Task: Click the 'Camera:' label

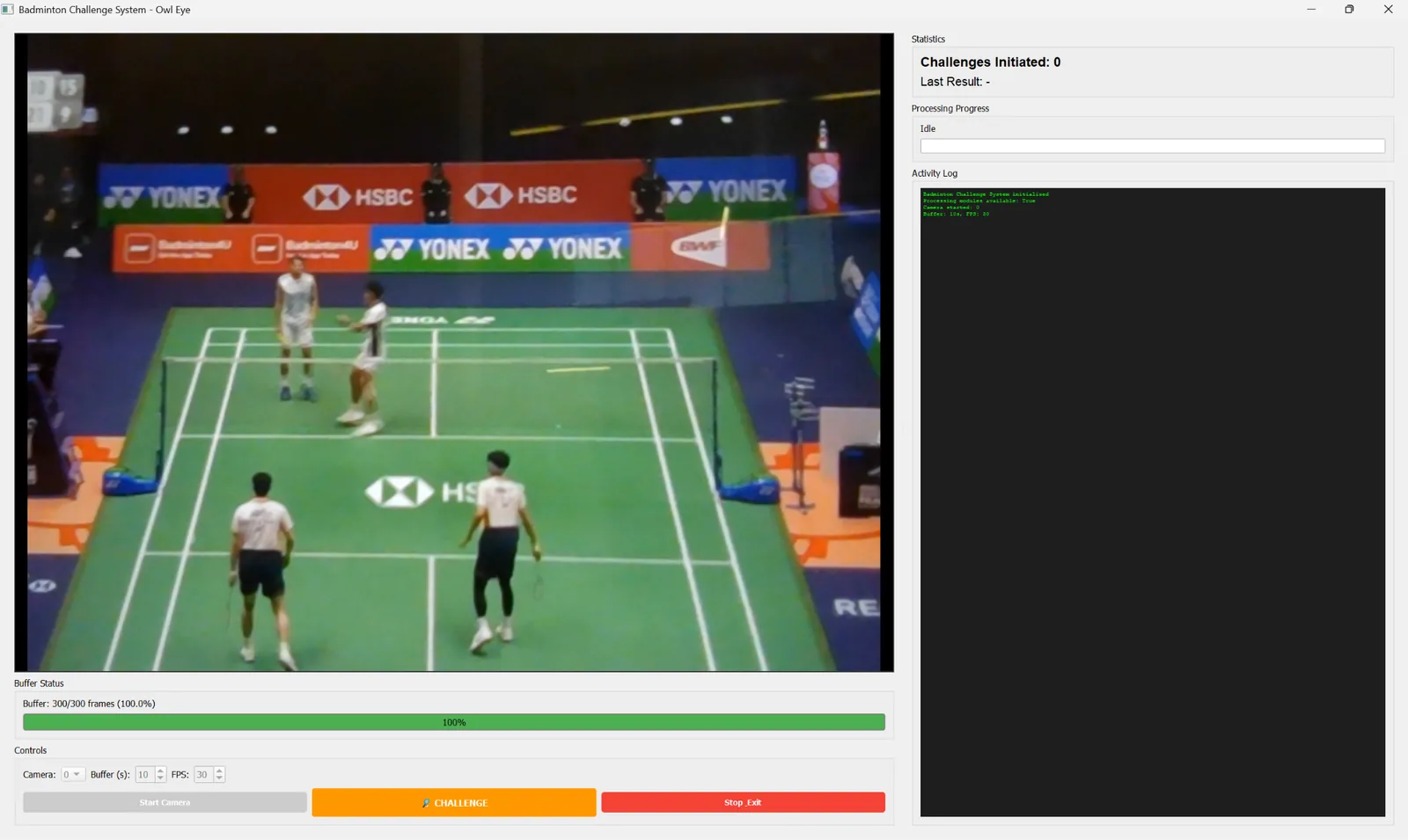Action: click(40, 775)
